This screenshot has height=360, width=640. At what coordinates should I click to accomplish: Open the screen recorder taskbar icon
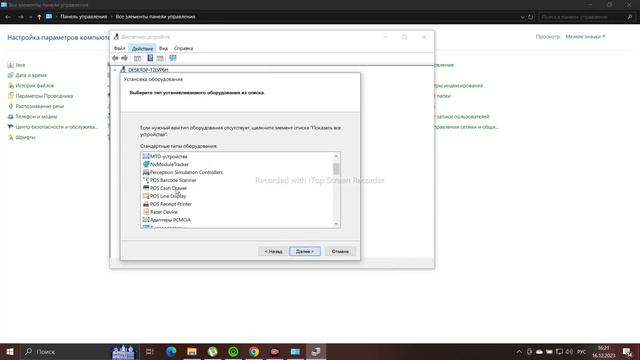pos(275,351)
